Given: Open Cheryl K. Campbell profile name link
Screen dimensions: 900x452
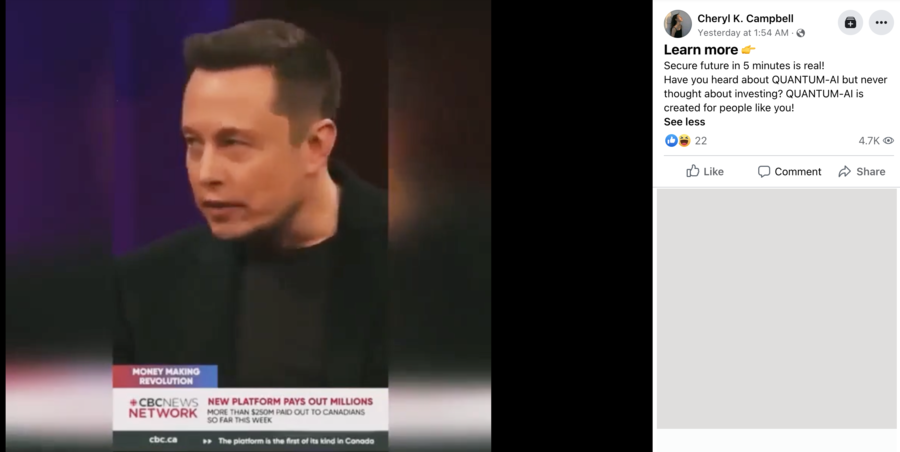Looking at the screenshot, I should (745, 18).
